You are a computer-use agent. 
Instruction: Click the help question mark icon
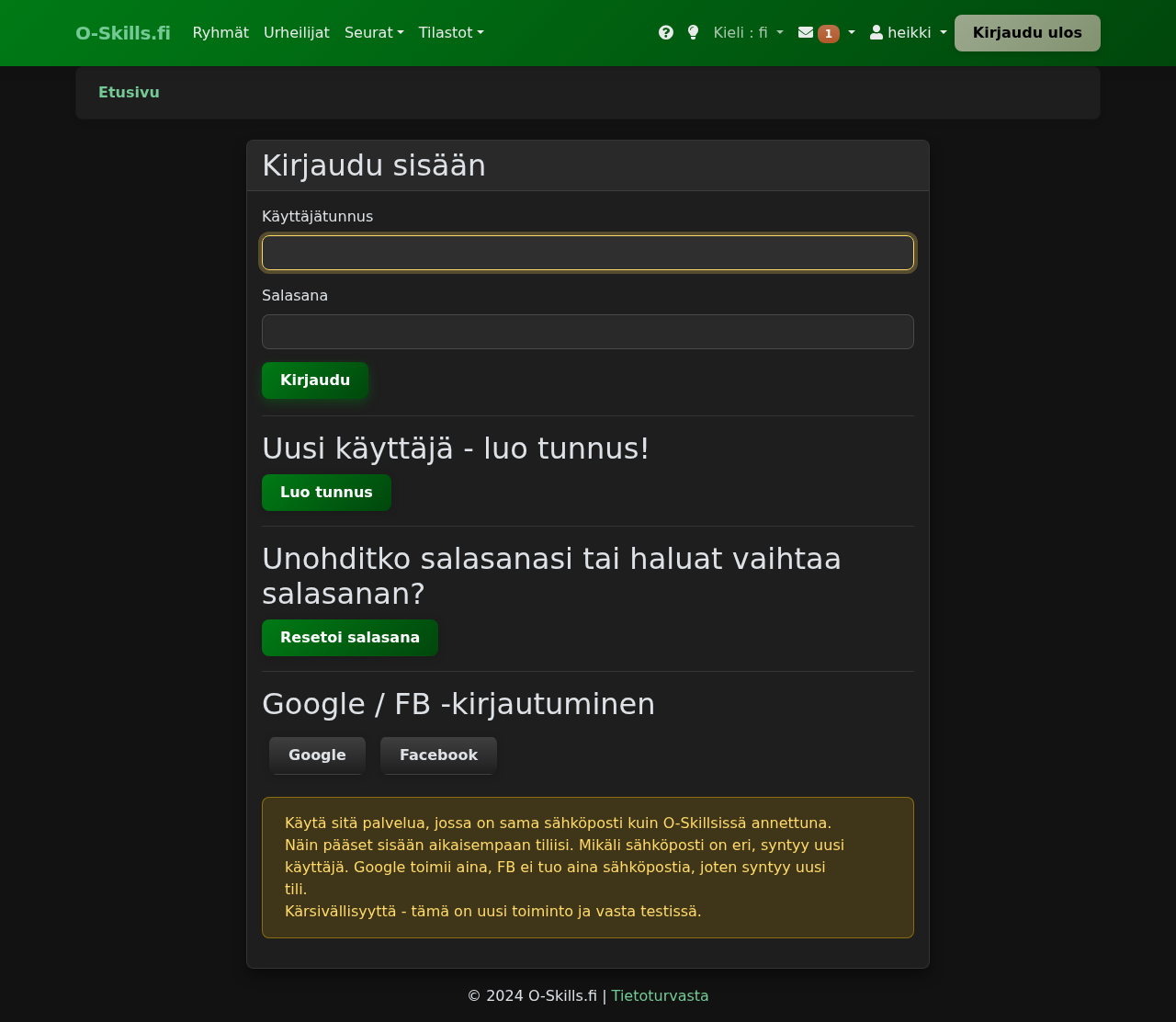(664, 32)
